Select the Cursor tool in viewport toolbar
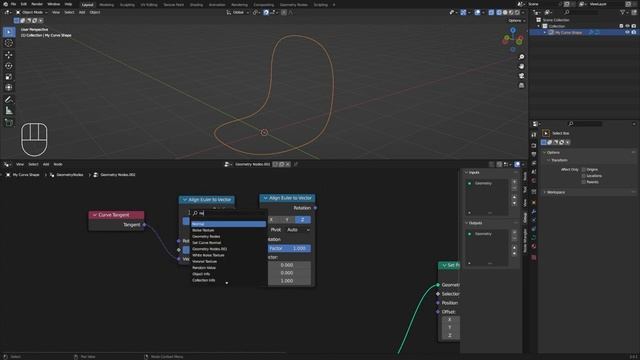Image resolution: width=640 pixels, height=360 pixels. click(x=9, y=43)
